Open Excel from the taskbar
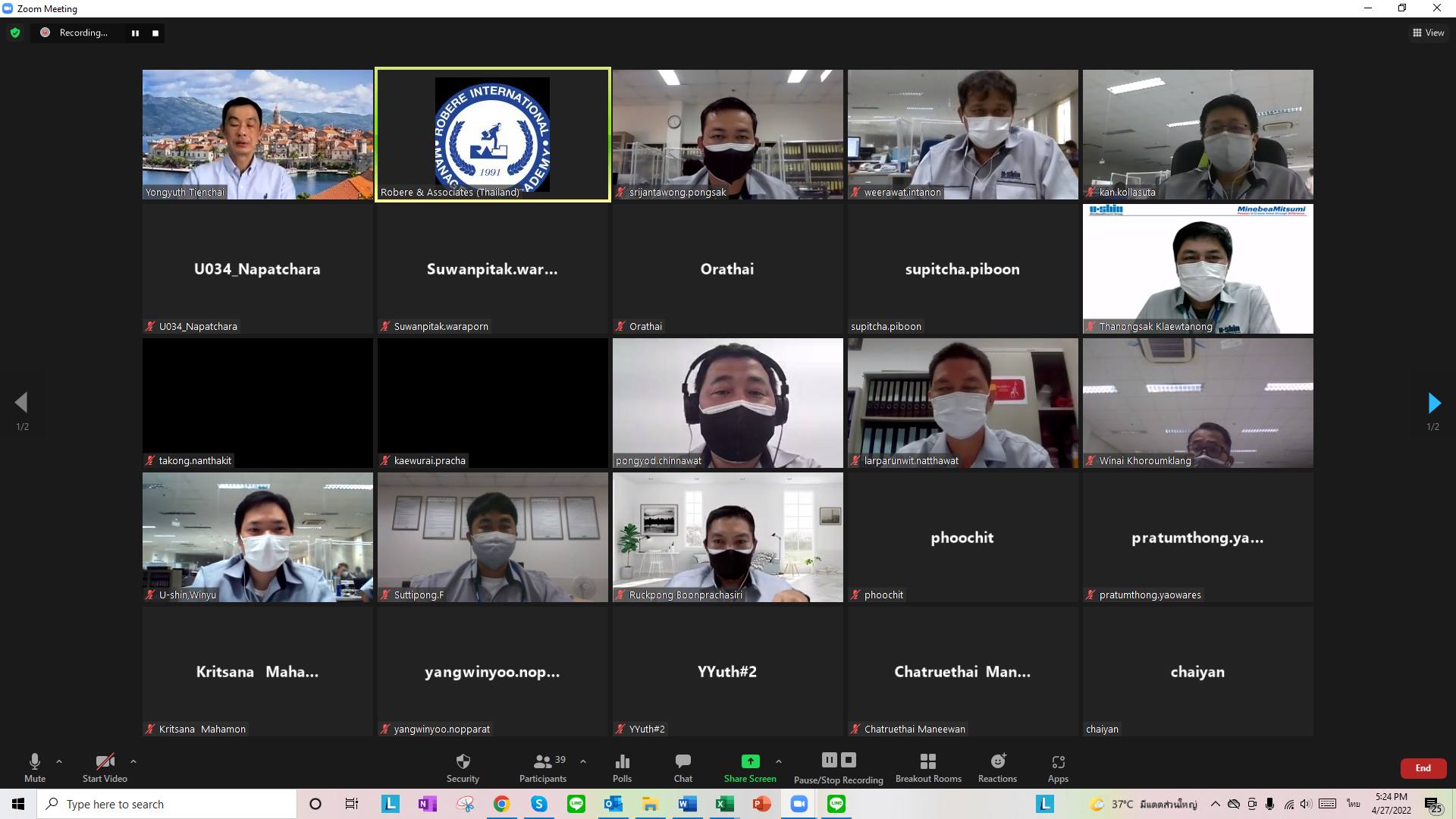This screenshot has width=1456, height=819. (725, 804)
